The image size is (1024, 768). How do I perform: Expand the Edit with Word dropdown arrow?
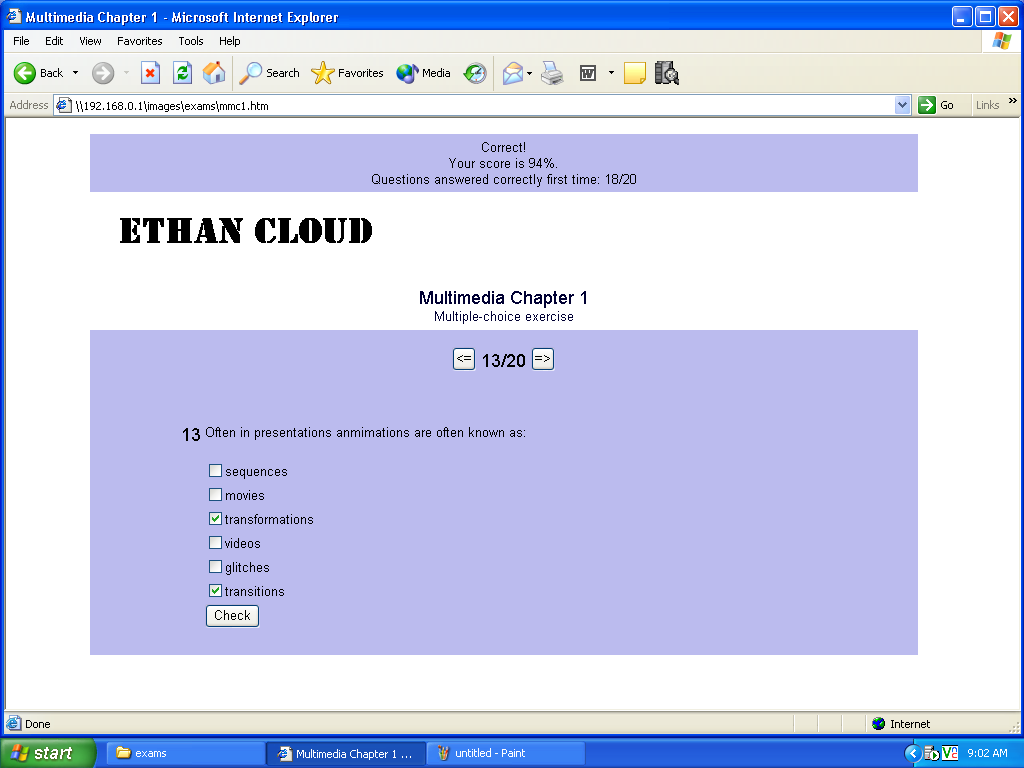pos(611,73)
